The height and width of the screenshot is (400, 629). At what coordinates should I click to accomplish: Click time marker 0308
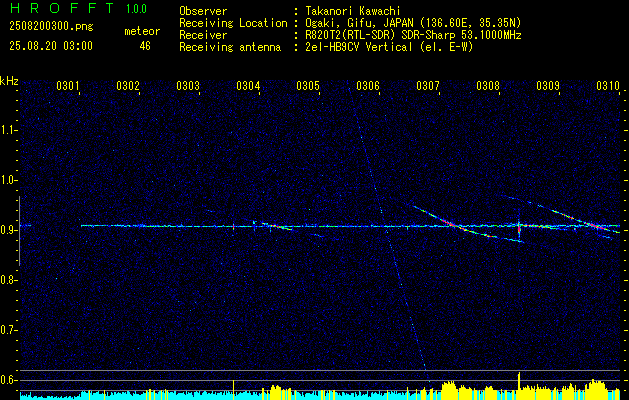pyautogui.click(x=488, y=86)
